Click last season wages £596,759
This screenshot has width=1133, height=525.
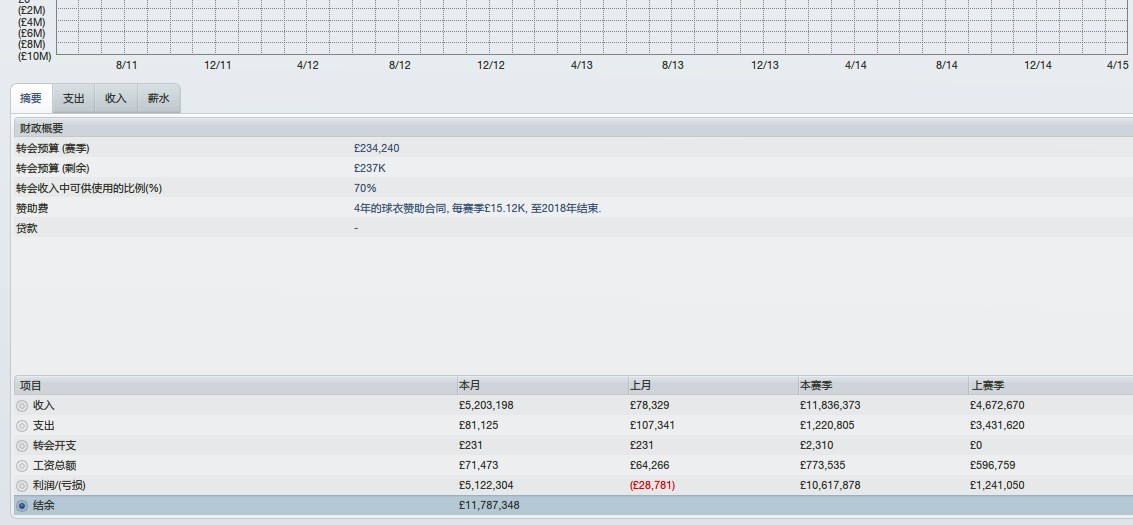coord(993,466)
